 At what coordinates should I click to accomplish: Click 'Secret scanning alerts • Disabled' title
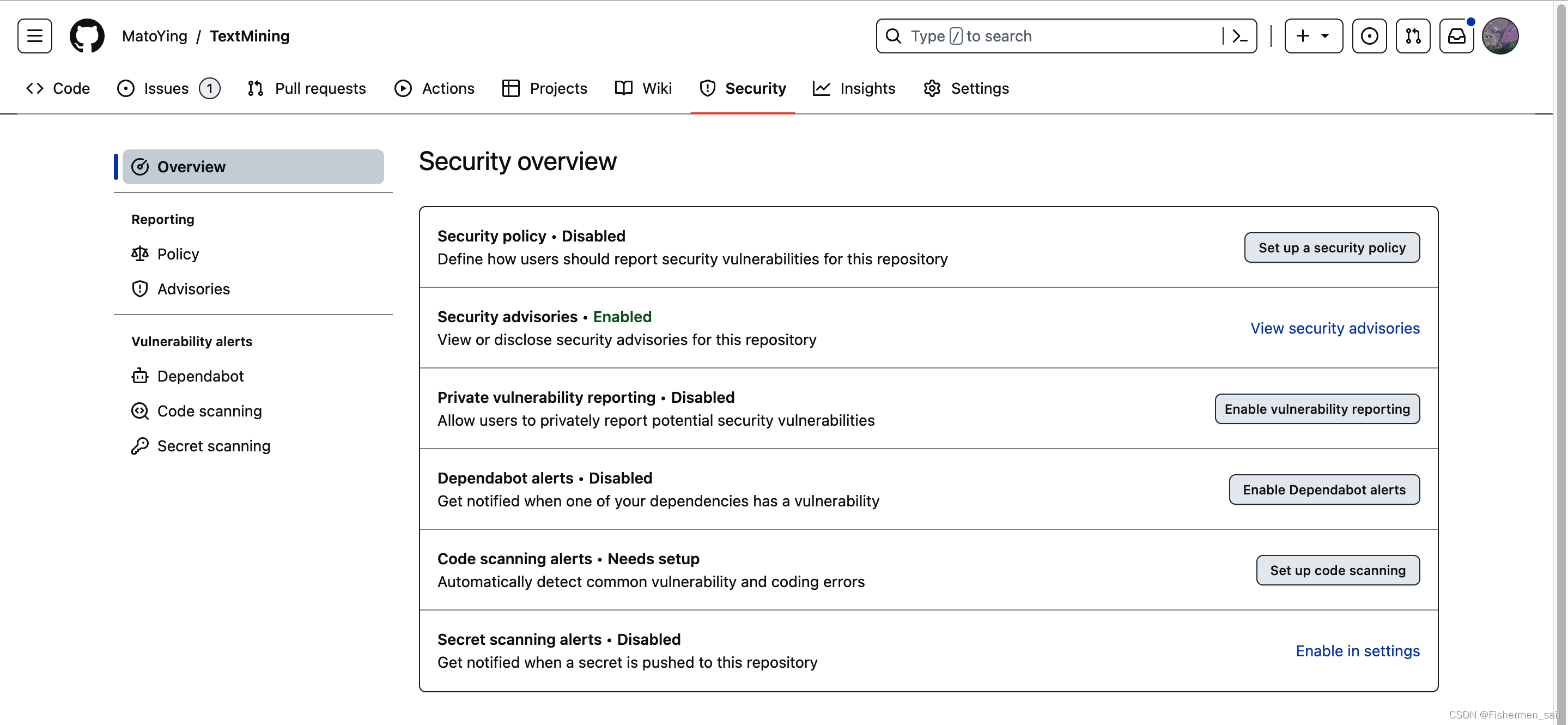[x=559, y=640]
